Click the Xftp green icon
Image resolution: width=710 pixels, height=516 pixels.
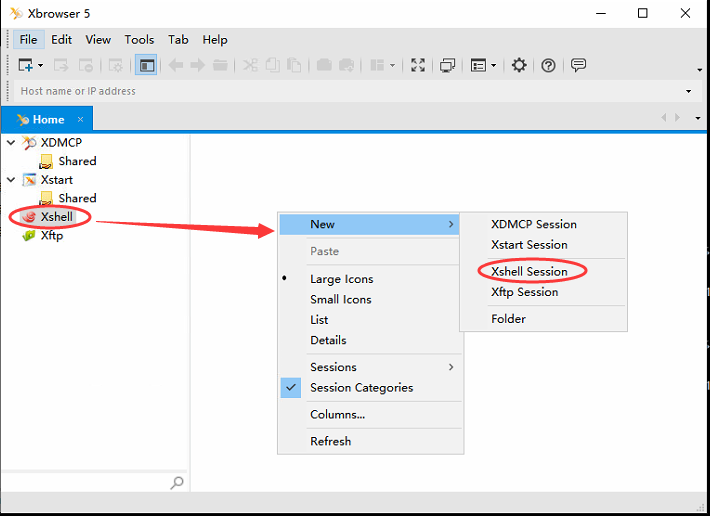[x=29, y=235]
